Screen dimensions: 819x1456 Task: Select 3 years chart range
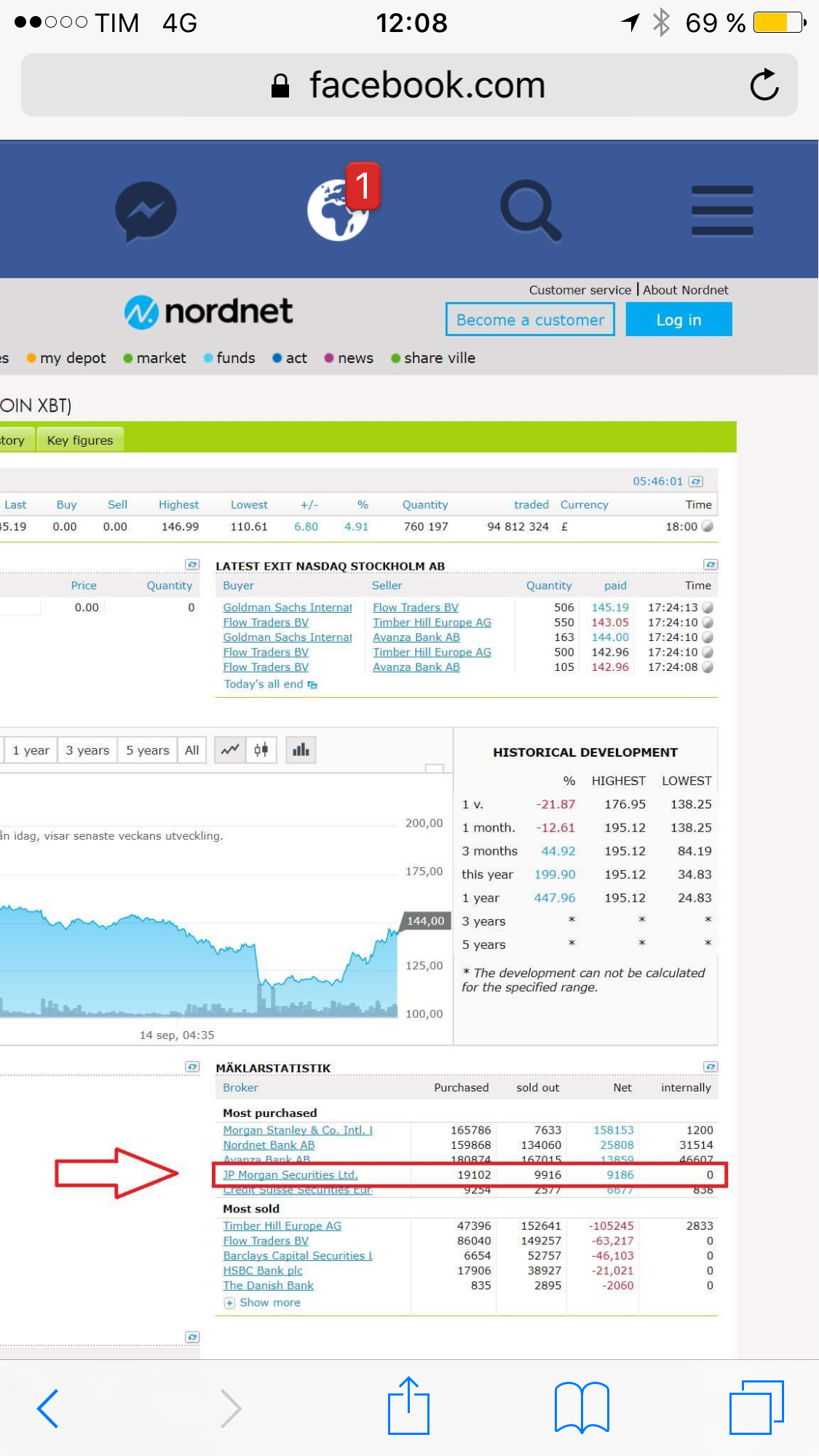point(87,749)
